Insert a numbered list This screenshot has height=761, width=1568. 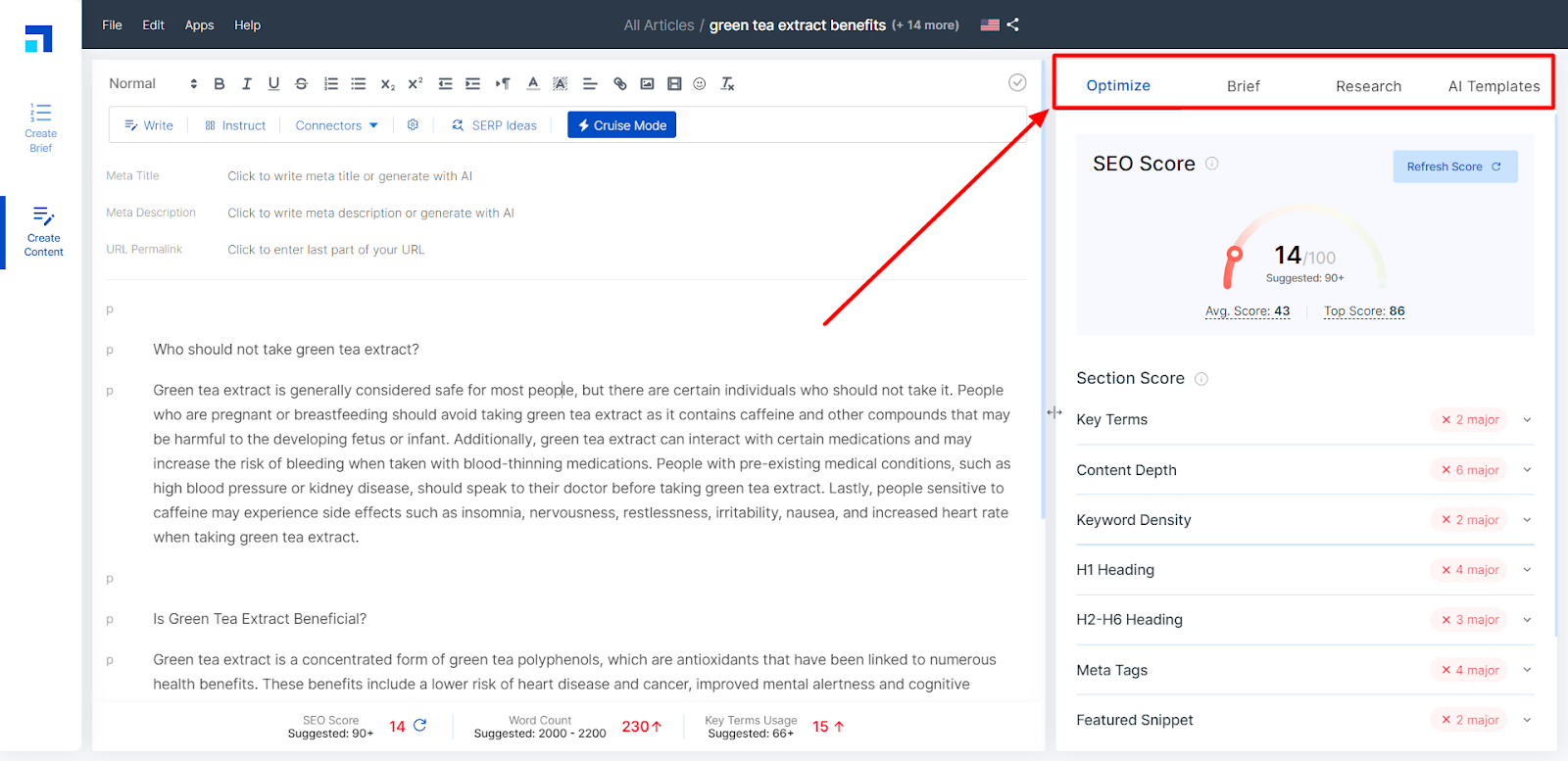coord(331,84)
